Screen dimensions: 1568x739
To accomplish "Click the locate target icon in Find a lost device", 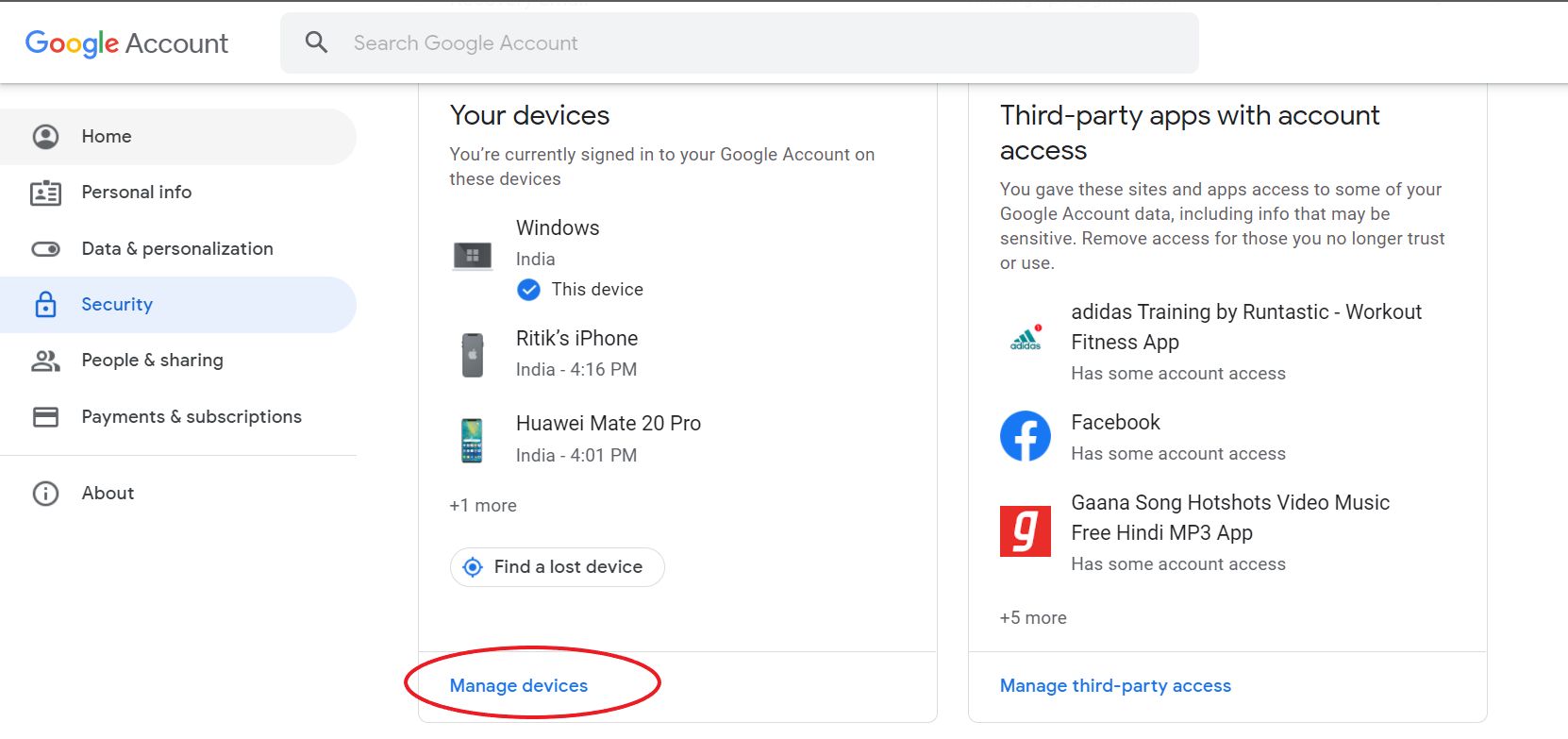I will click(473, 567).
